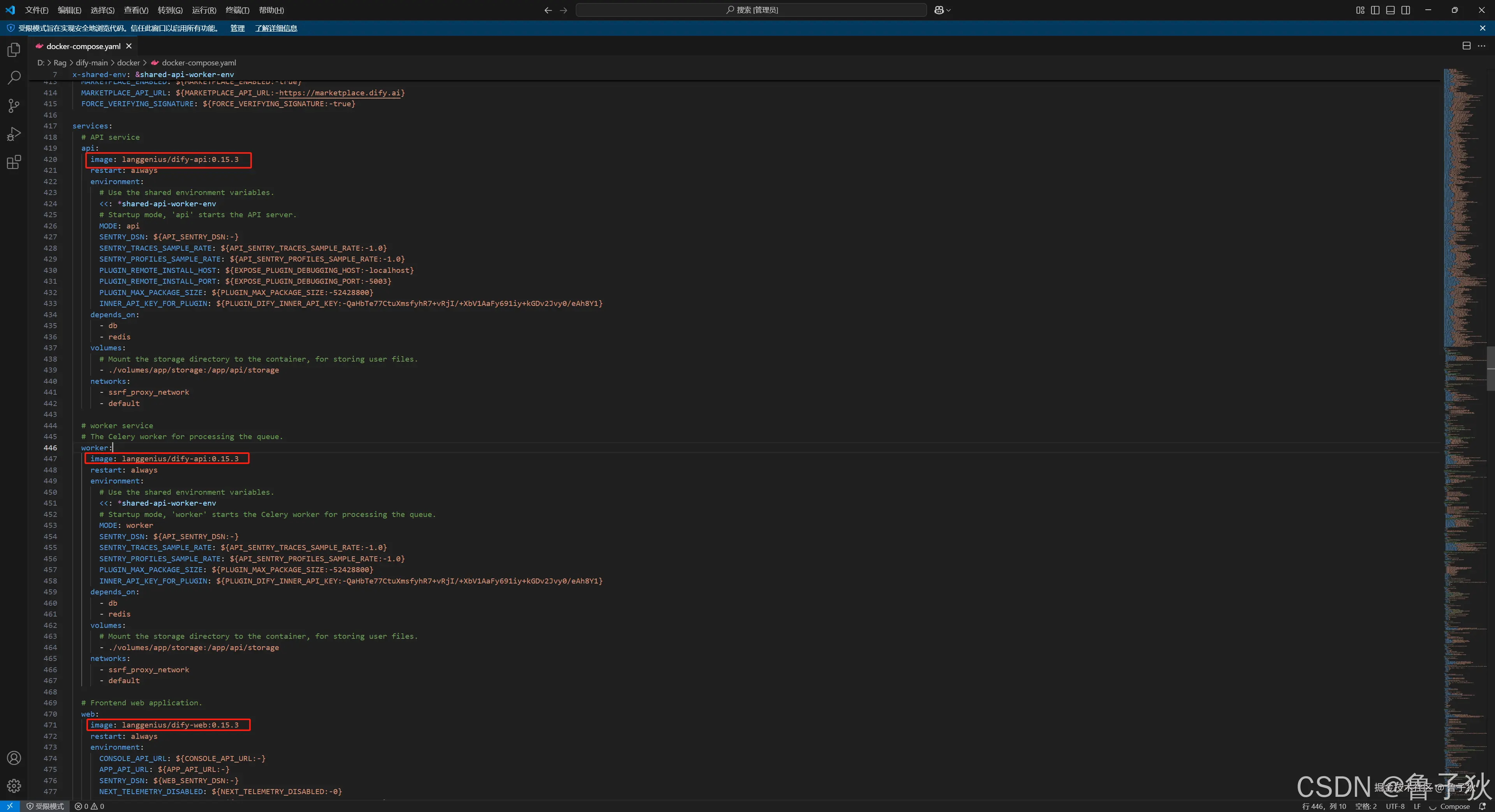Click the 管理 link in restricted banner
The width and height of the screenshot is (1495, 812).
click(x=237, y=28)
